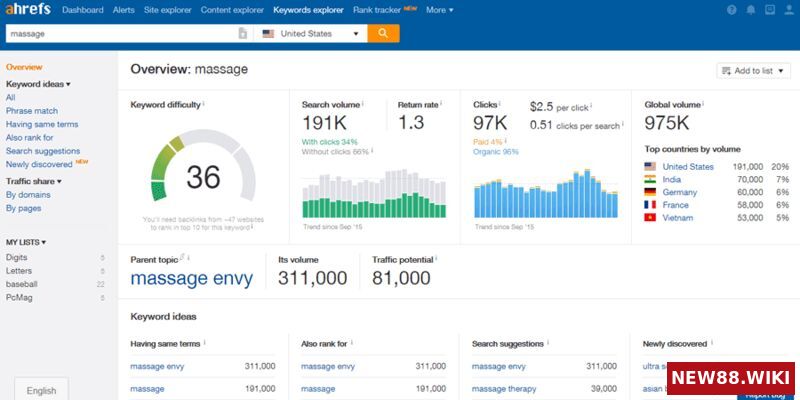Click the Vietnam flag icon
800x400 pixels.
(x=650, y=218)
